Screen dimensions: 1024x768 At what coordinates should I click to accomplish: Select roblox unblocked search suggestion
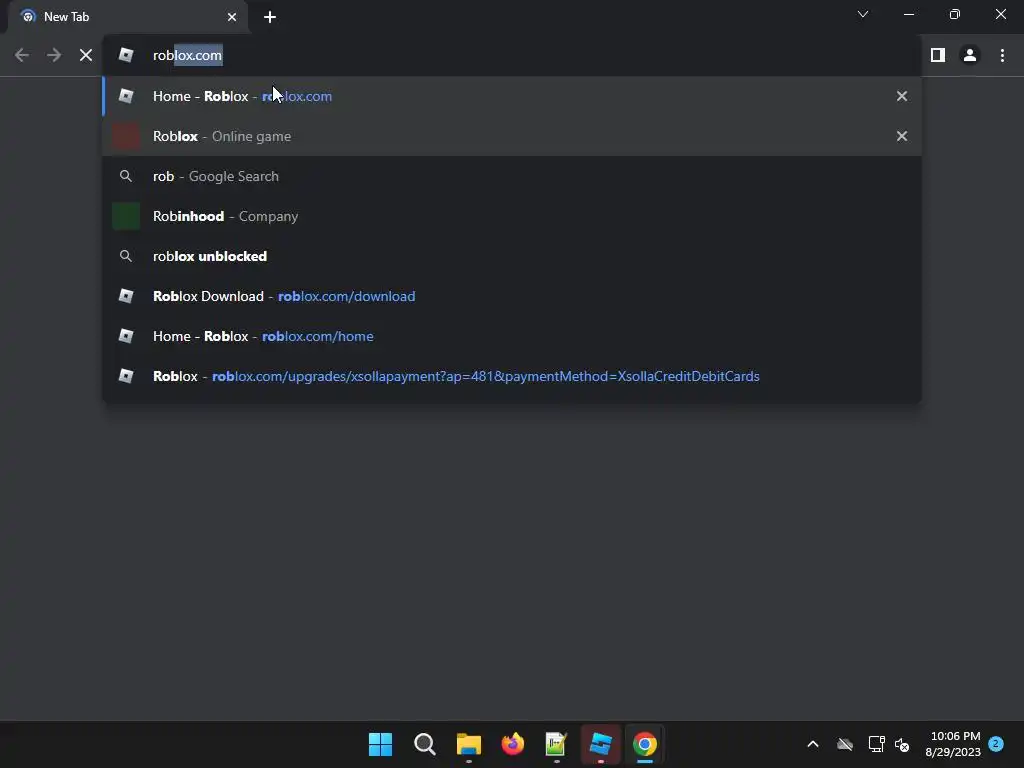(512, 256)
